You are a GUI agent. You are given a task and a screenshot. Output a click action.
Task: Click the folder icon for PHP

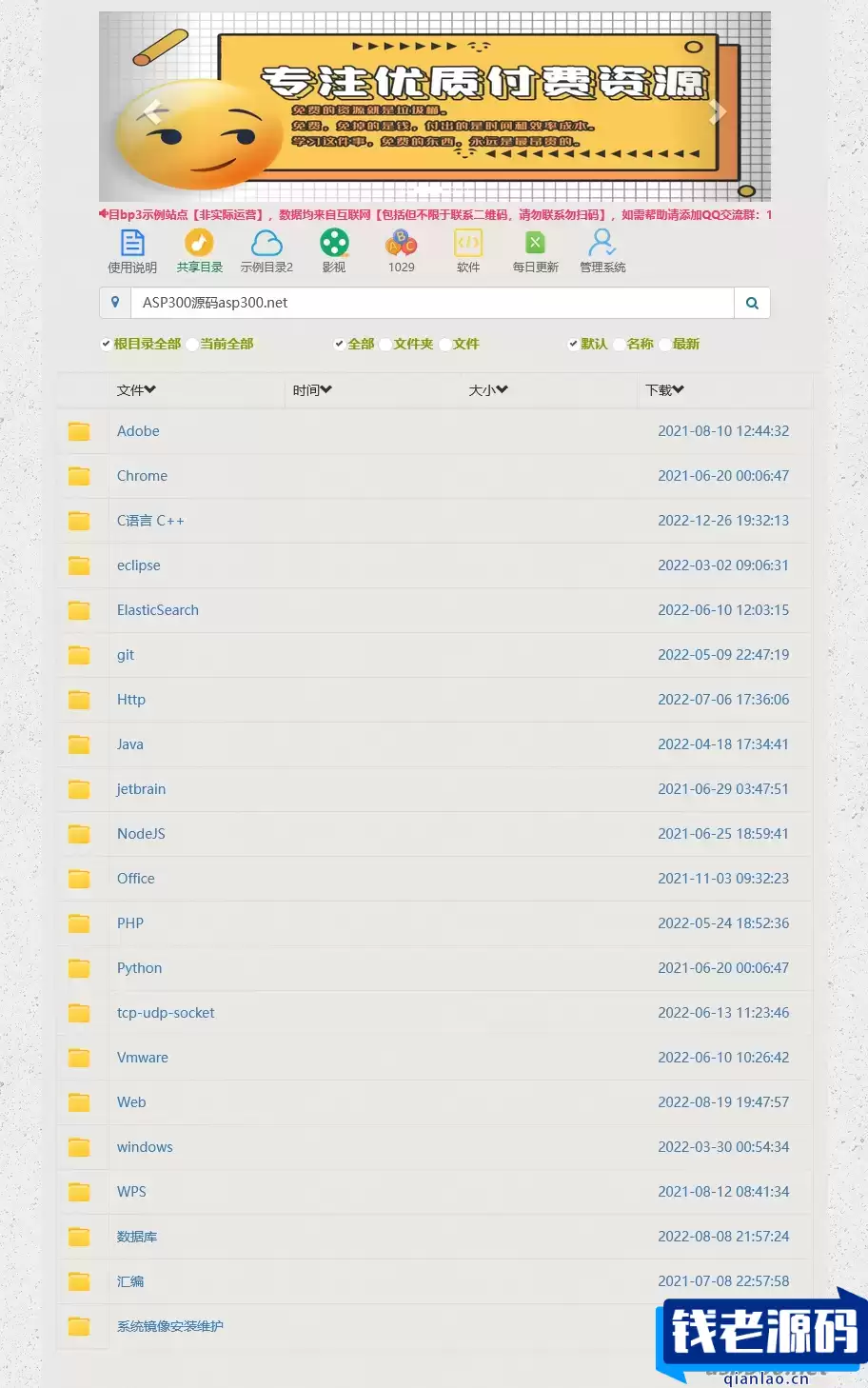tap(79, 923)
